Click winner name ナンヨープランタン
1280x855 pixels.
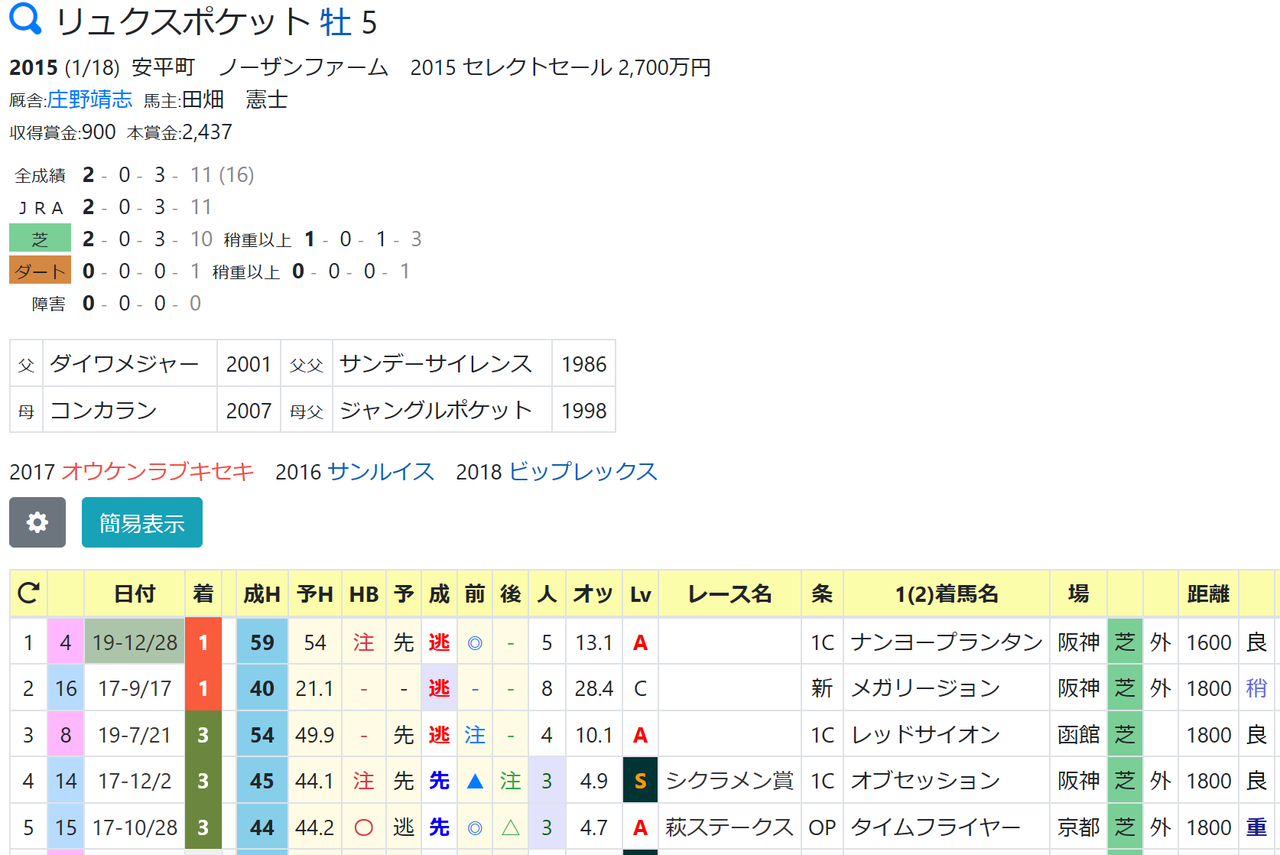pos(947,642)
